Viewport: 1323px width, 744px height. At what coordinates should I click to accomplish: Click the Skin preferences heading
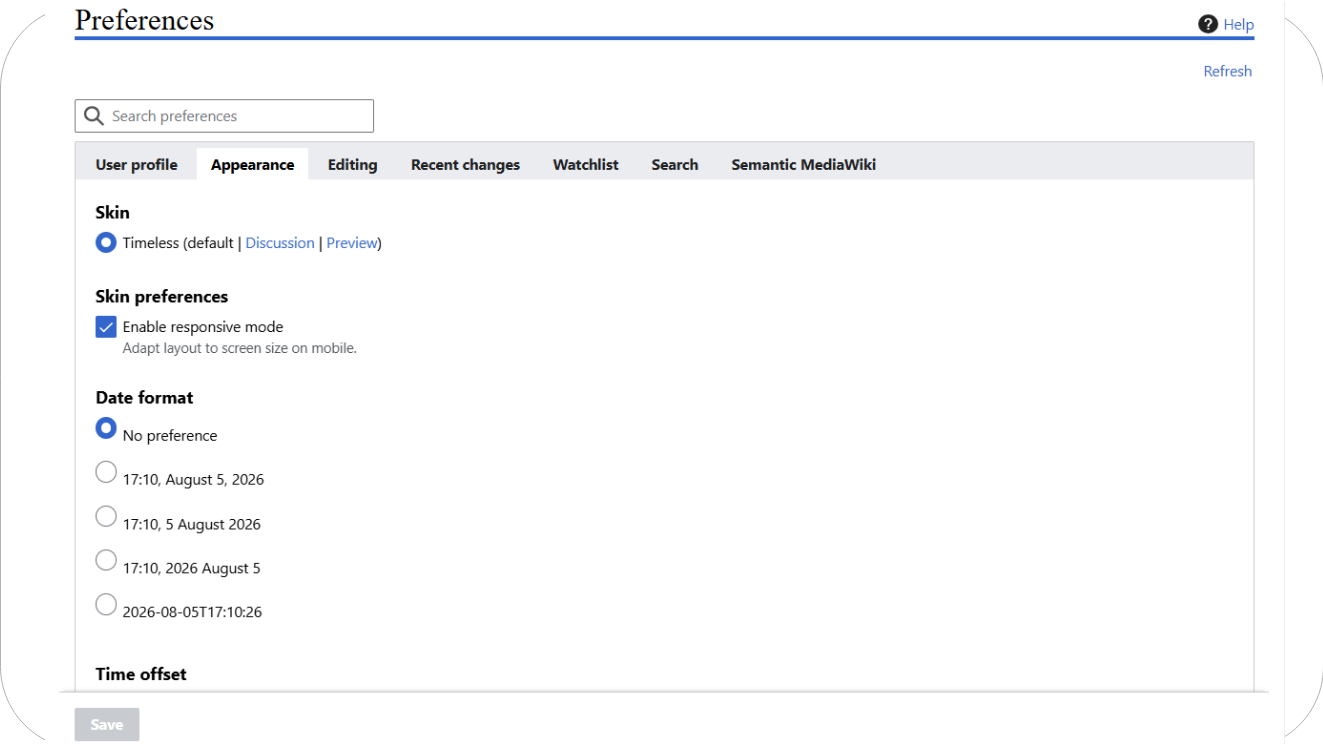click(x=162, y=297)
